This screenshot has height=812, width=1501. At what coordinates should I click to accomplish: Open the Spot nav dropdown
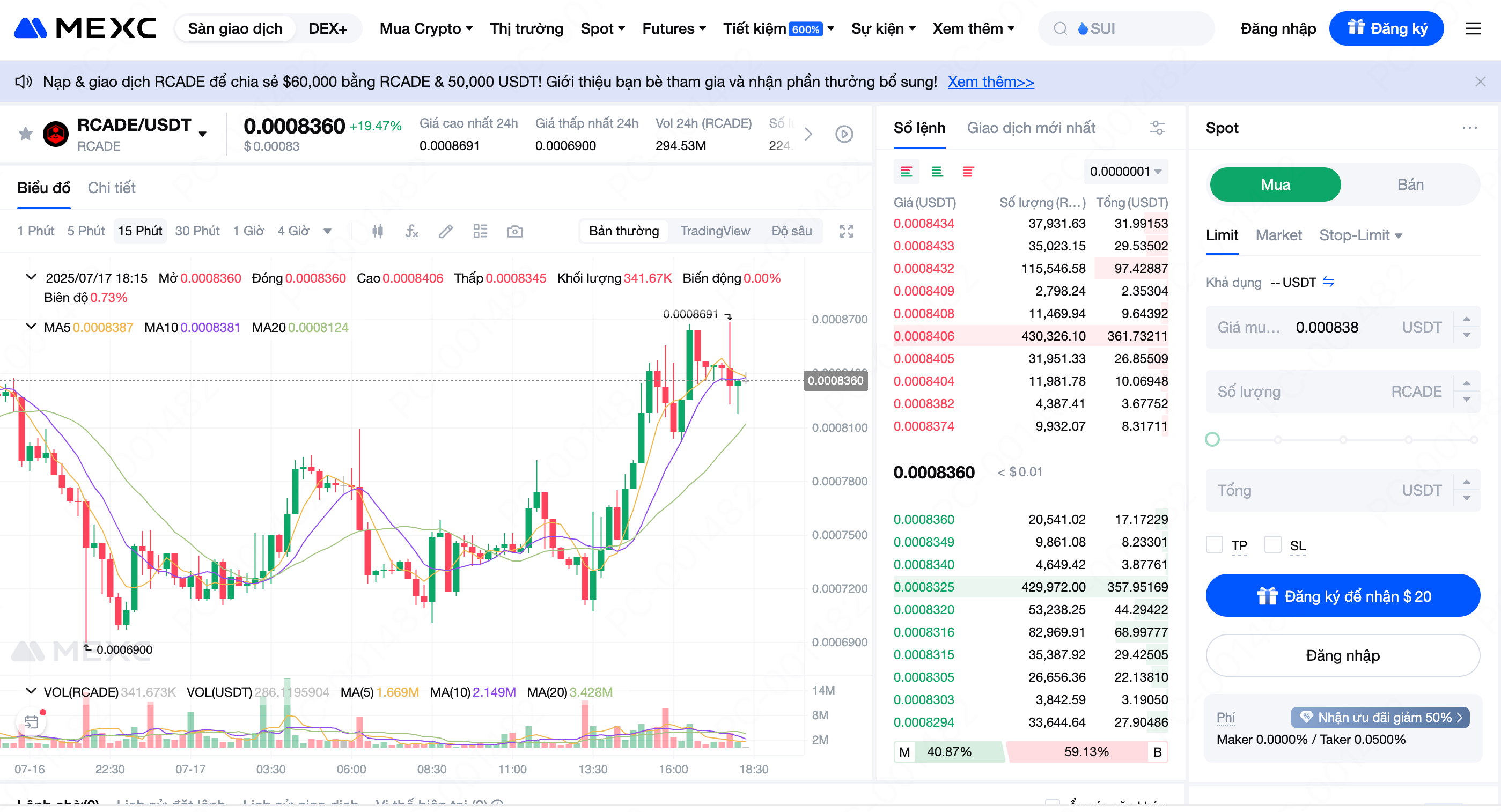(x=602, y=28)
